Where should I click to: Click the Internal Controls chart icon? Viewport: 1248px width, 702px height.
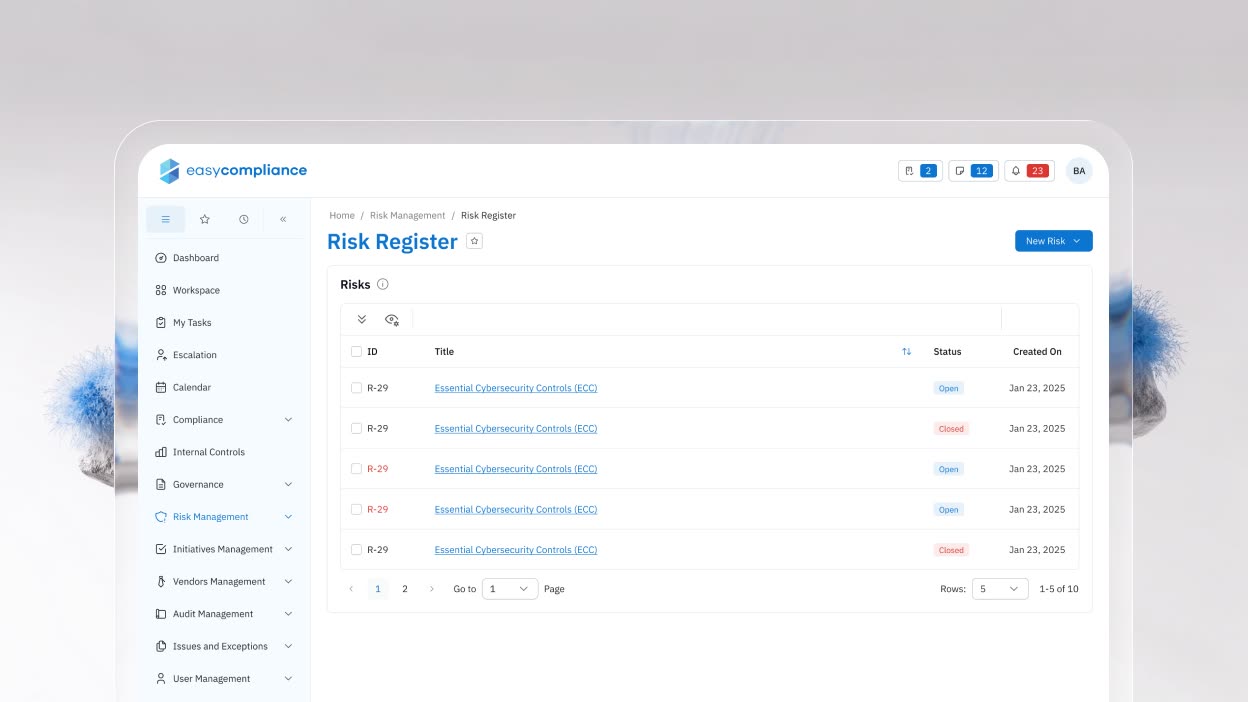click(x=161, y=452)
